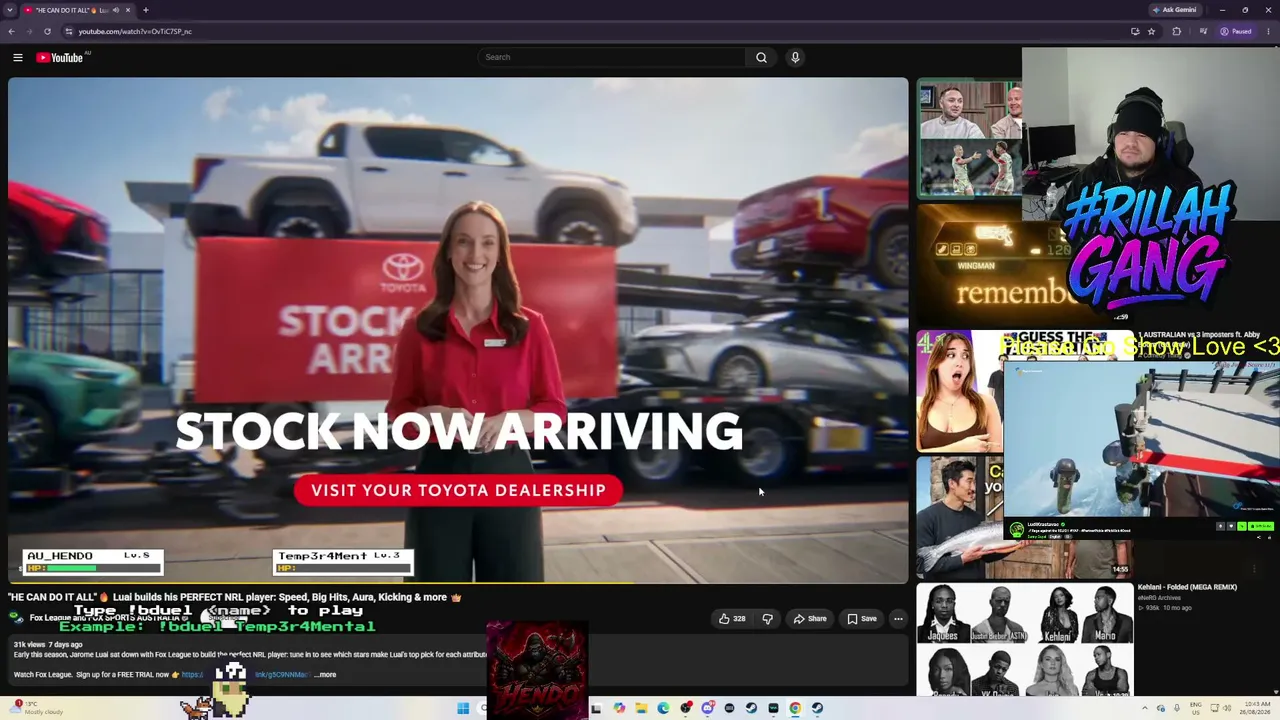Open the three-dot more actions menu below the video

[x=898, y=619]
